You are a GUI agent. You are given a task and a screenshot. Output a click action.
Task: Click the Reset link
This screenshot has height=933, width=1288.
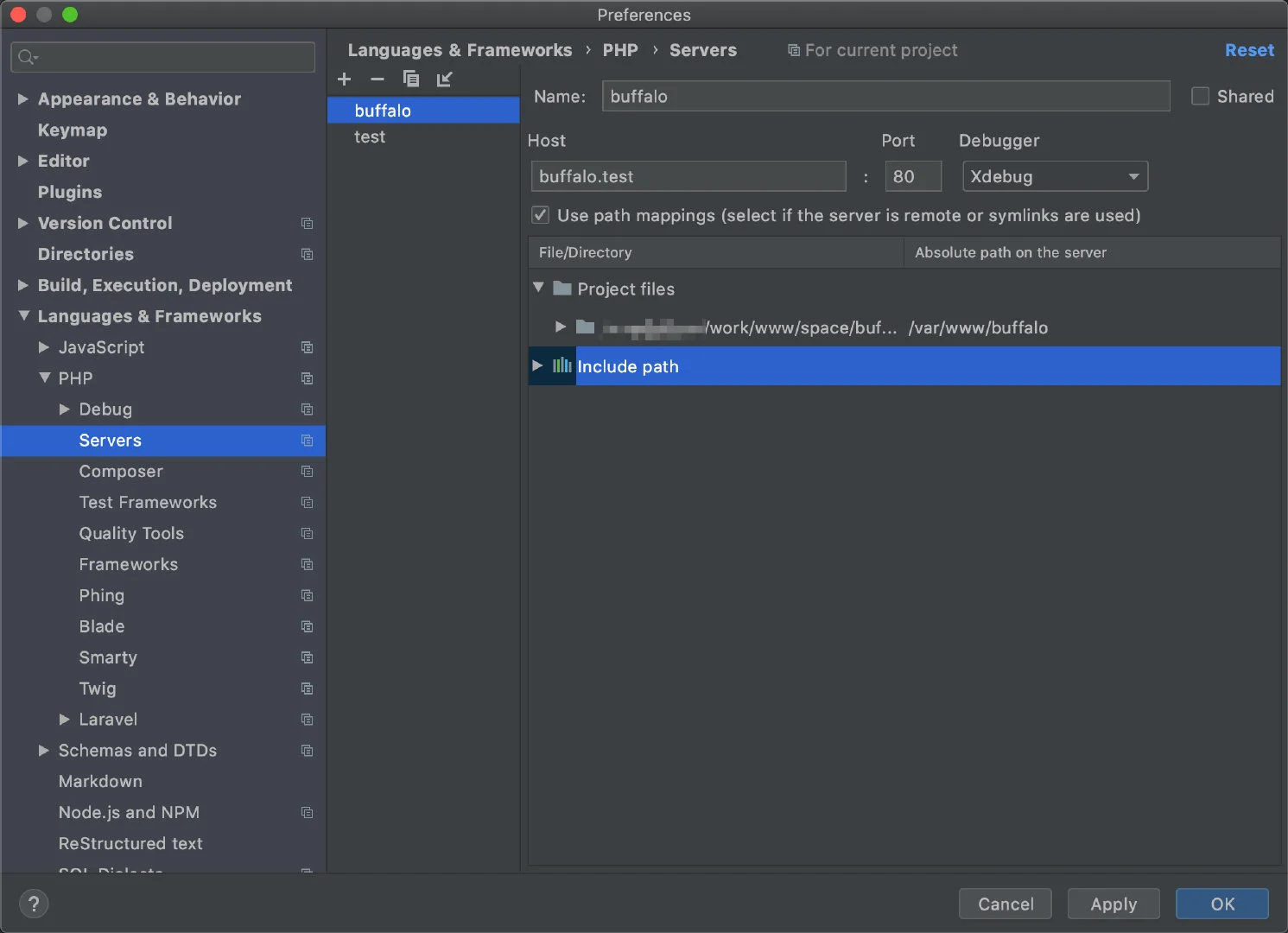[x=1248, y=50]
